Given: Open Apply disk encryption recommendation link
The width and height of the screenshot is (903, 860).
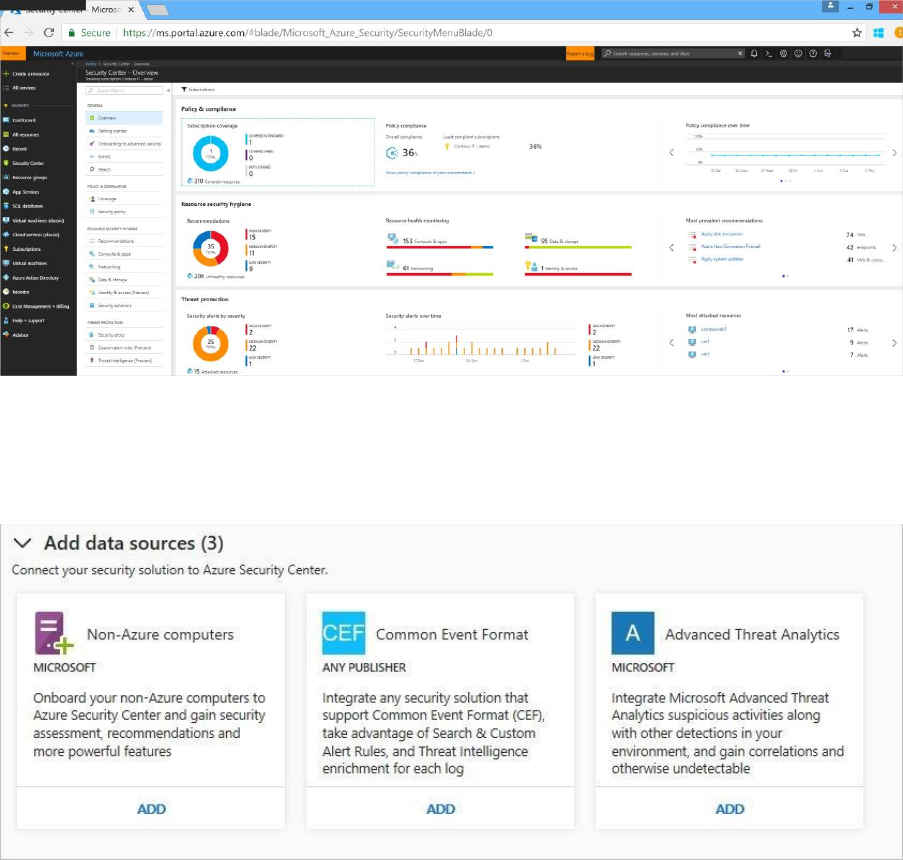Looking at the screenshot, I should coord(722,234).
